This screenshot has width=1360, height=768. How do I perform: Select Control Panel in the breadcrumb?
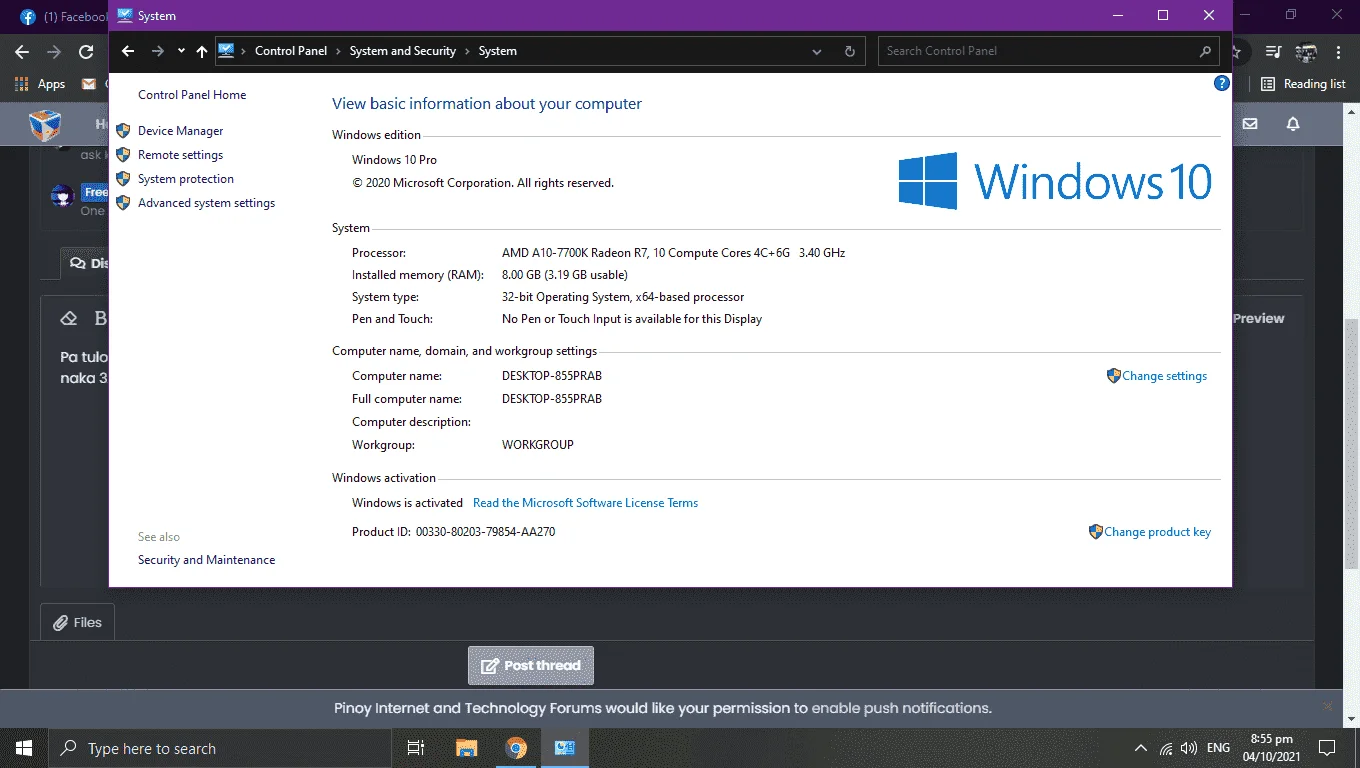click(291, 51)
